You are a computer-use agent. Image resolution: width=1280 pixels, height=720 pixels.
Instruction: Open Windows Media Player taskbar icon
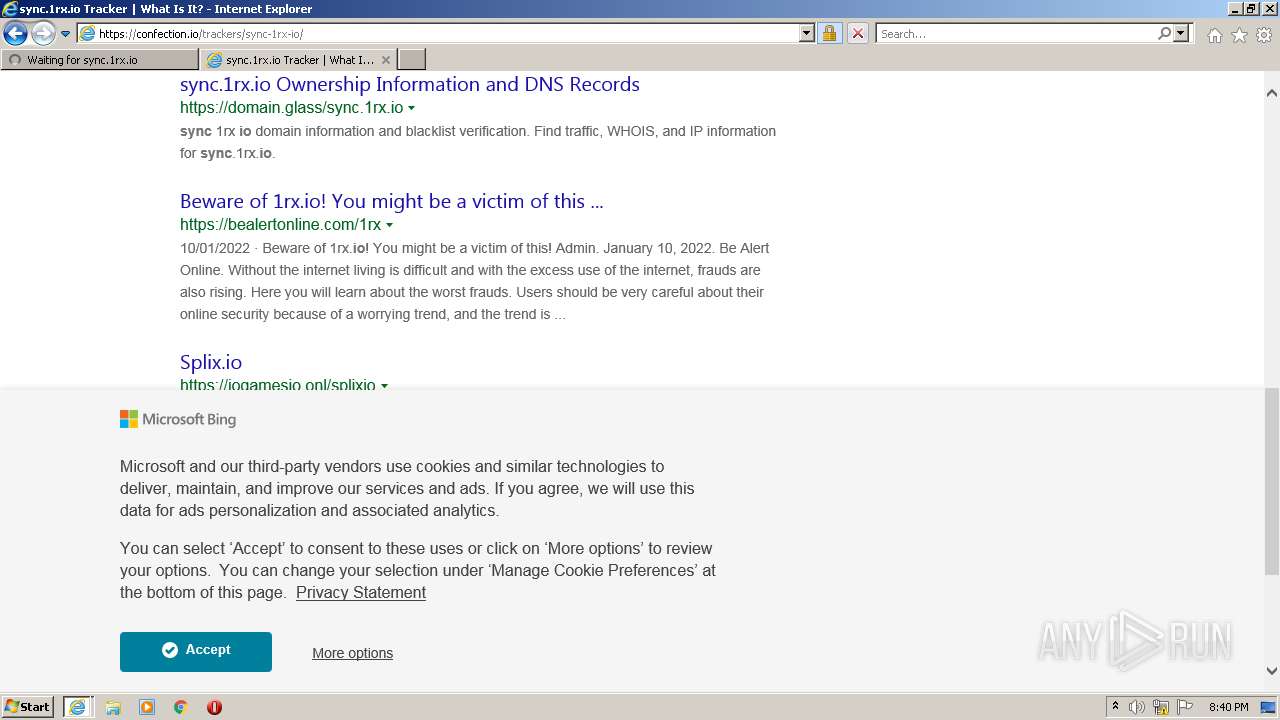(x=147, y=707)
